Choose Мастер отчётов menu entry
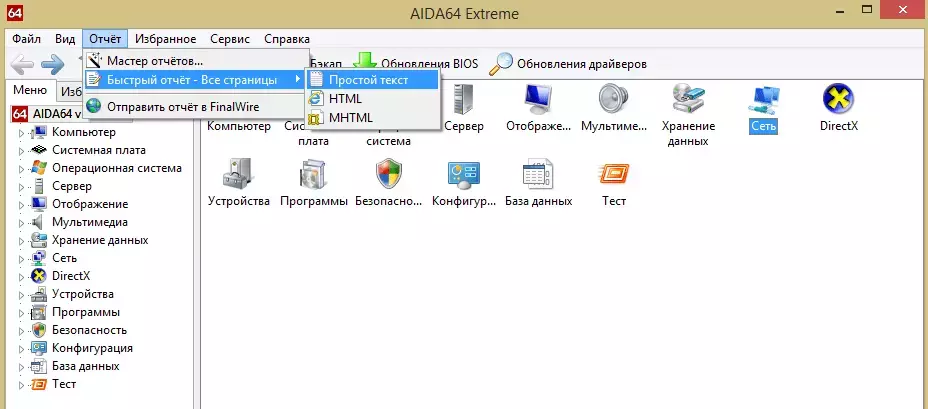Image resolution: width=928 pixels, height=409 pixels. [x=196, y=60]
